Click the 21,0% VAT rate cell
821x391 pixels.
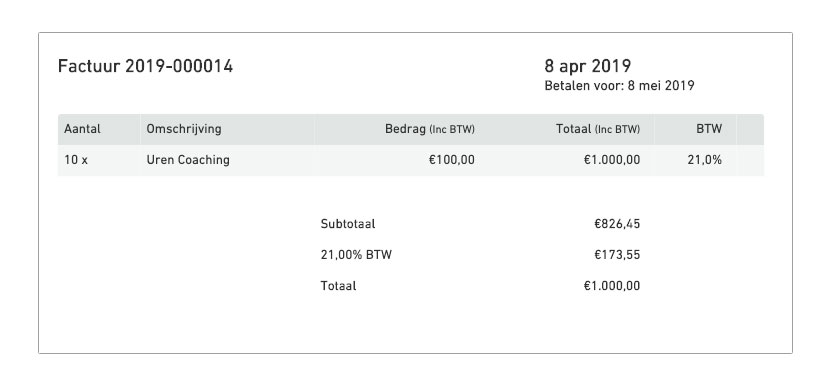(x=704, y=160)
